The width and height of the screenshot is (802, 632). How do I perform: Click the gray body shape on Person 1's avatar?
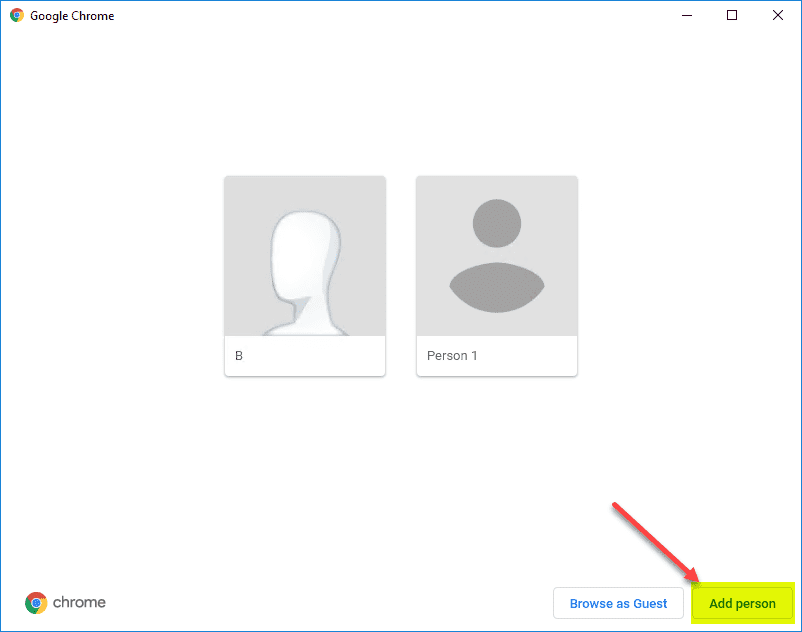coord(496,287)
